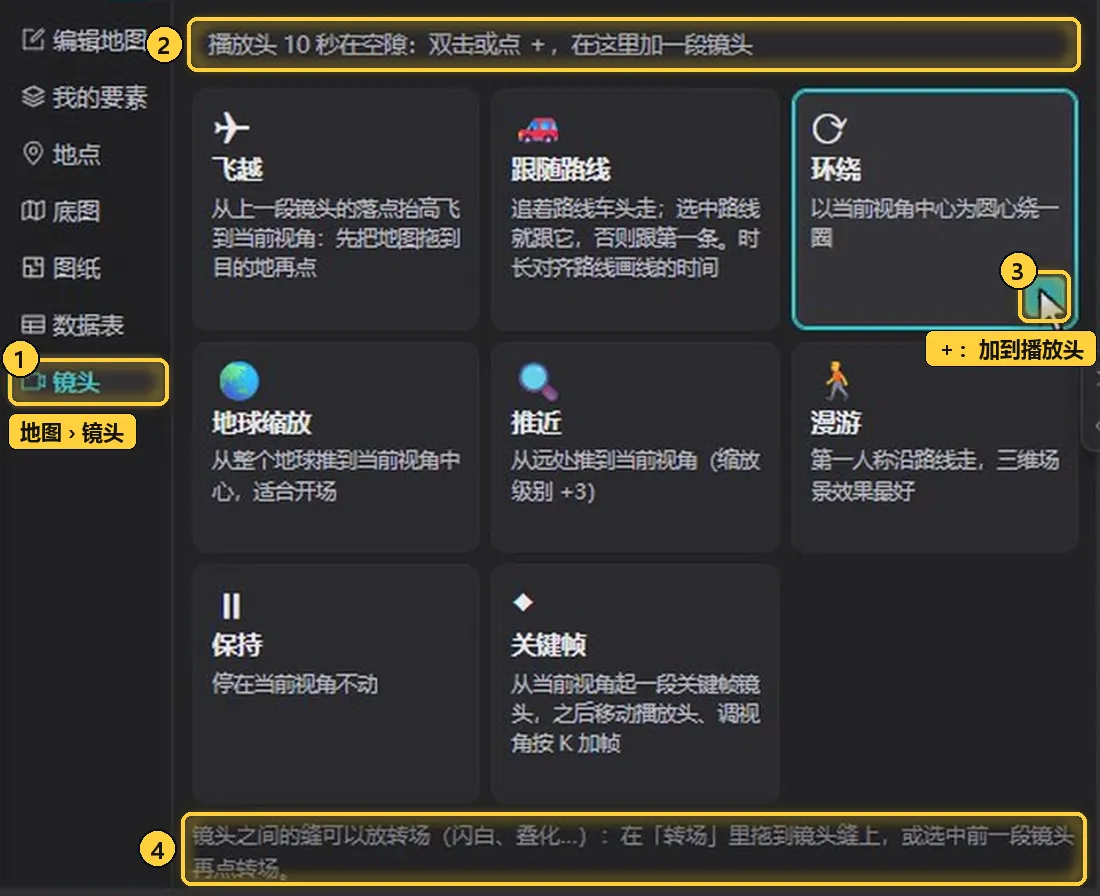Open the 我的要素 layers section
1100x896 pixels.
[84, 97]
